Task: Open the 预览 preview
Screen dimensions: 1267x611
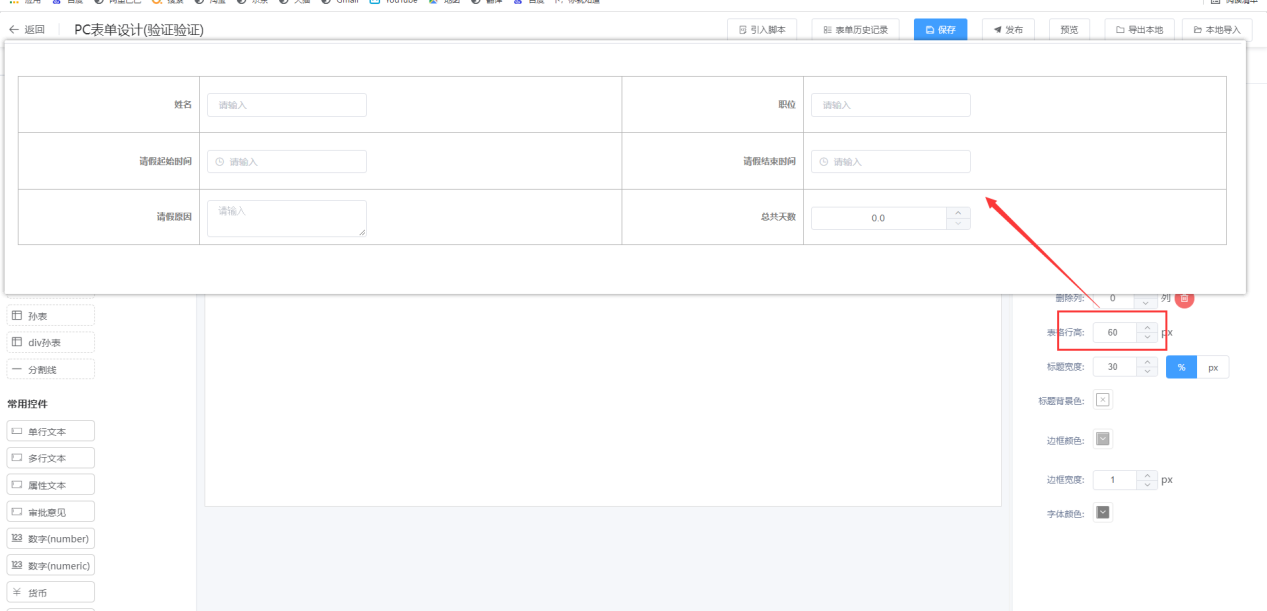Action: [1069, 30]
